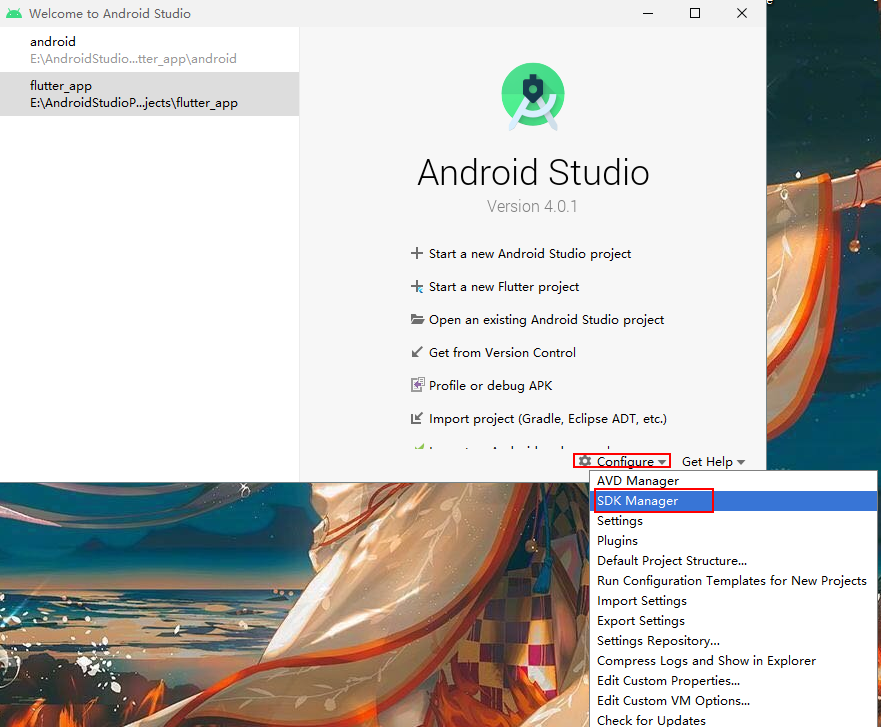This screenshot has height=727, width=881.
Task: Click the Configure gear icon
Action: (x=584, y=461)
